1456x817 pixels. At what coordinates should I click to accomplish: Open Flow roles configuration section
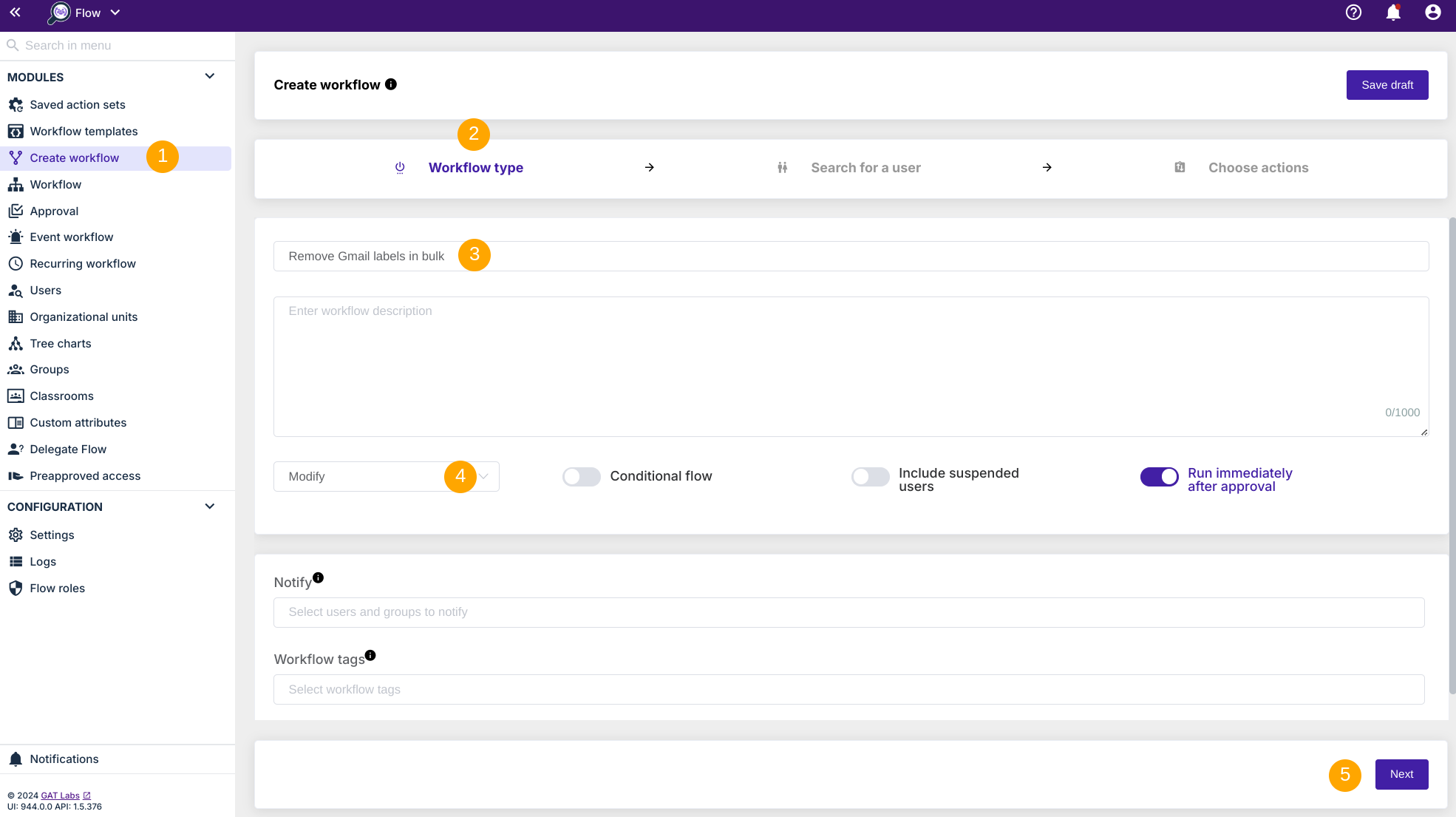coord(57,587)
